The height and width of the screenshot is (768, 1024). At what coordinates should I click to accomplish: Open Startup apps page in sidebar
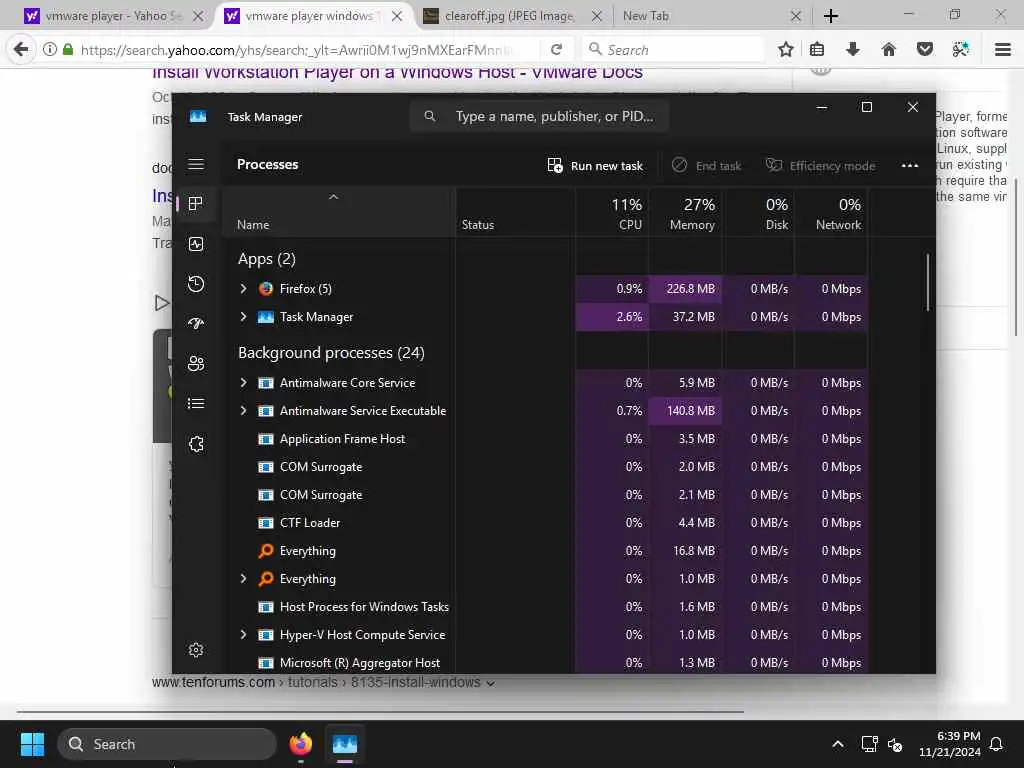pos(196,323)
